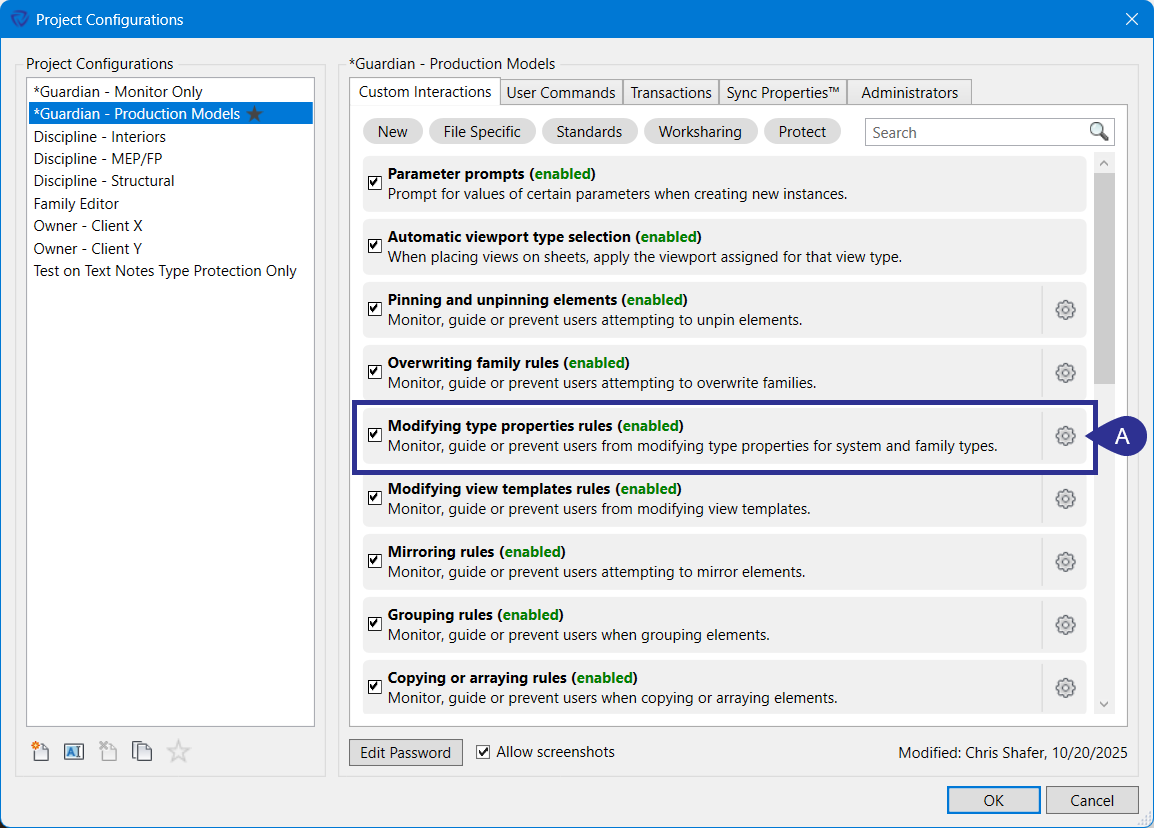Select the Discipline - Structural configuration
Viewport: 1154px width, 828px height.
pyautogui.click(x=103, y=180)
